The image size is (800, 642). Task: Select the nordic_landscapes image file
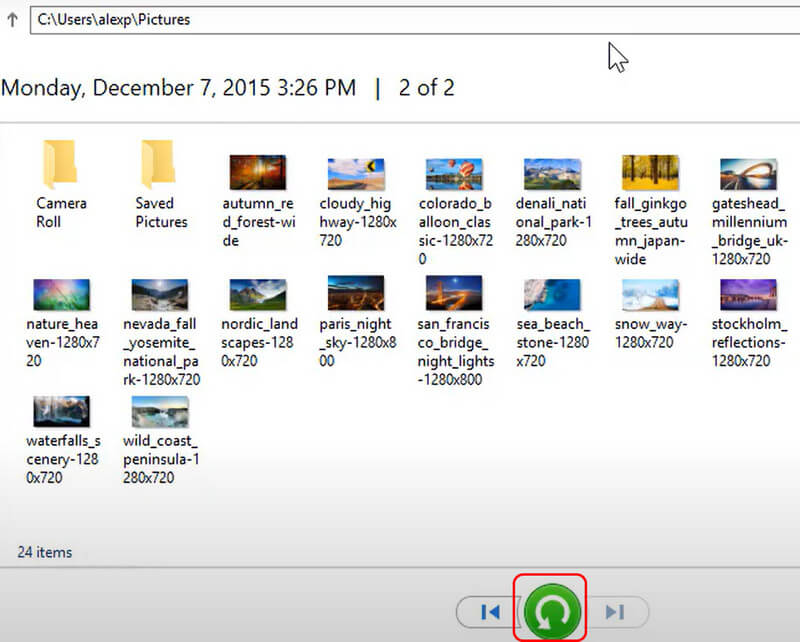coord(258,295)
